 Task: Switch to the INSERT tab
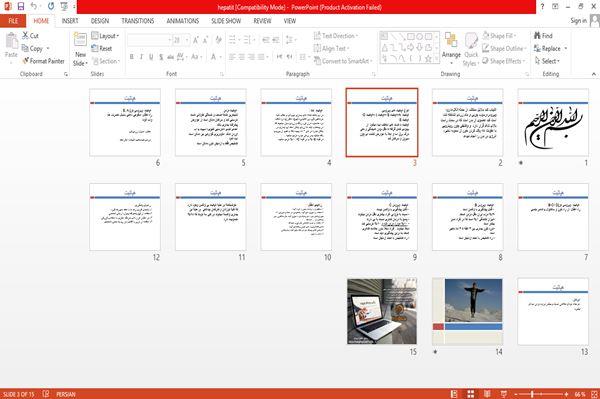[x=70, y=21]
